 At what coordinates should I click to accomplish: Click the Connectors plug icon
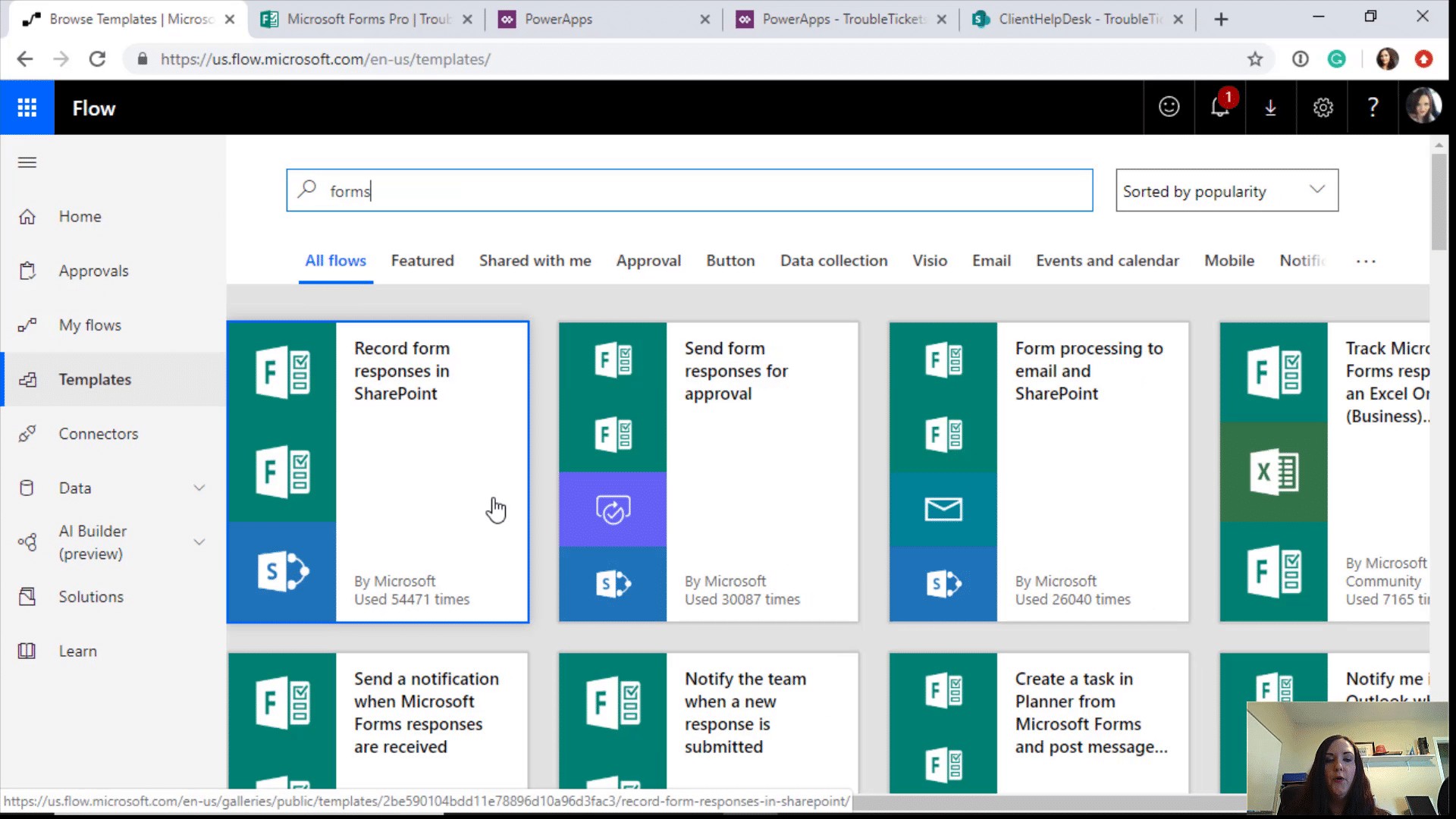[27, 434]
